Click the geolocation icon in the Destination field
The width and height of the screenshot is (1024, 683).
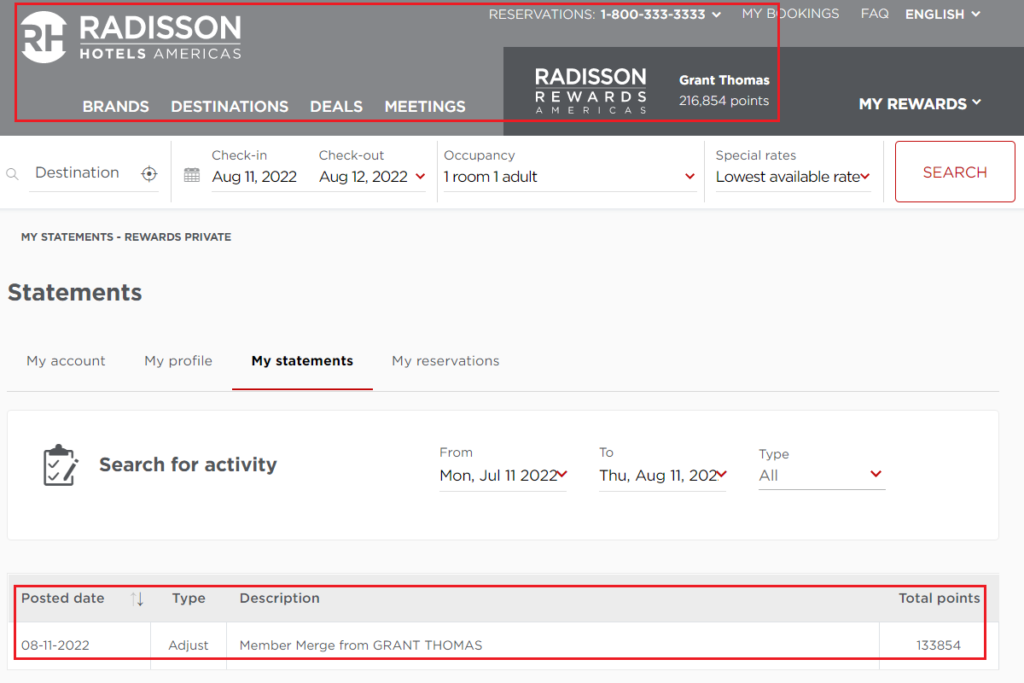[149, 172]
